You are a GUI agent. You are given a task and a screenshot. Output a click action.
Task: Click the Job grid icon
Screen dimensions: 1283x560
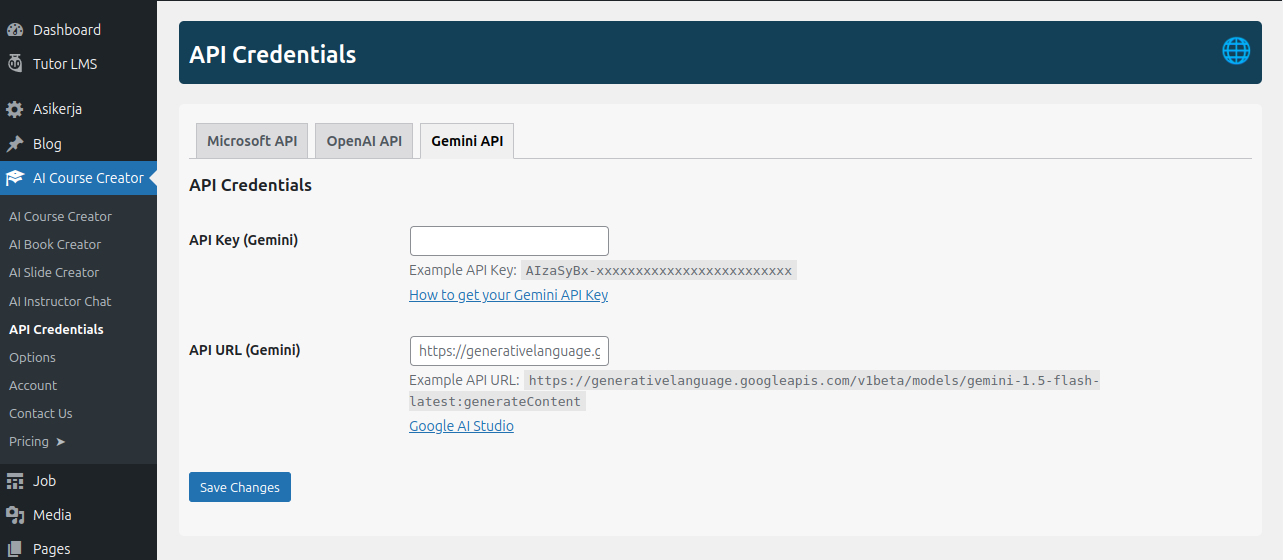pos(15,481)
